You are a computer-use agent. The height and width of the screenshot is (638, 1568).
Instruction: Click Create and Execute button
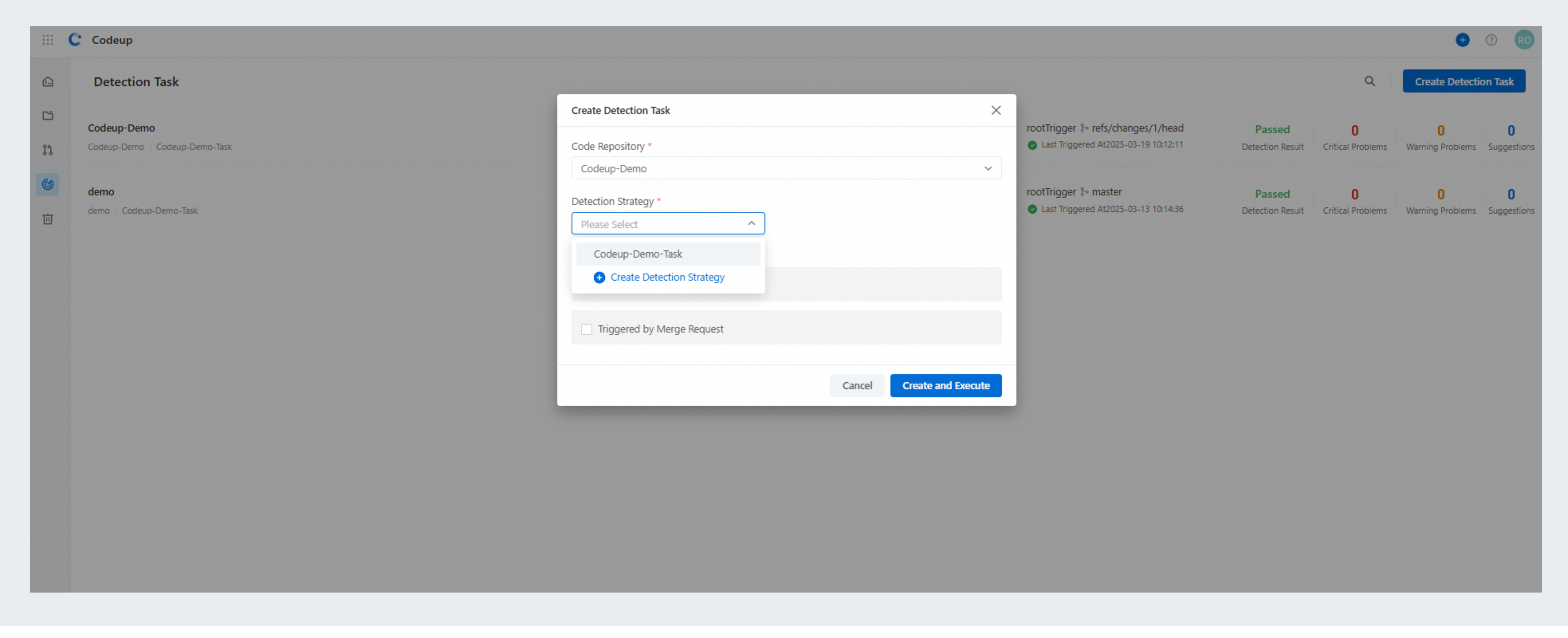[945, 385]
